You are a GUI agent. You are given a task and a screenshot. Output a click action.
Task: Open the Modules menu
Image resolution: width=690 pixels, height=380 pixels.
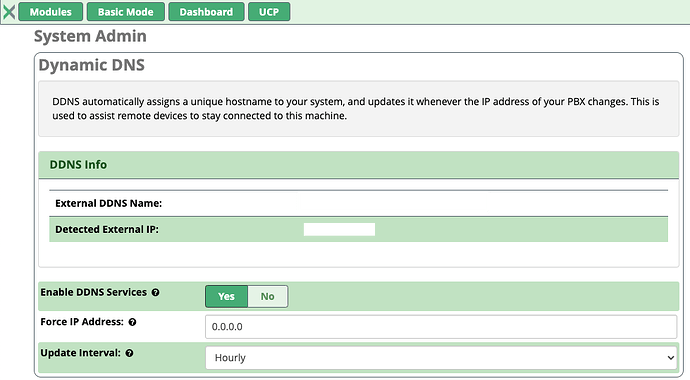coord(51,12)
